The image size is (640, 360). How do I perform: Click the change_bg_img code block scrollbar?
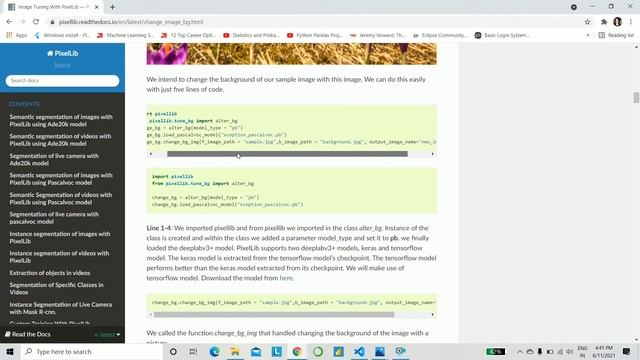click(274, 315)
